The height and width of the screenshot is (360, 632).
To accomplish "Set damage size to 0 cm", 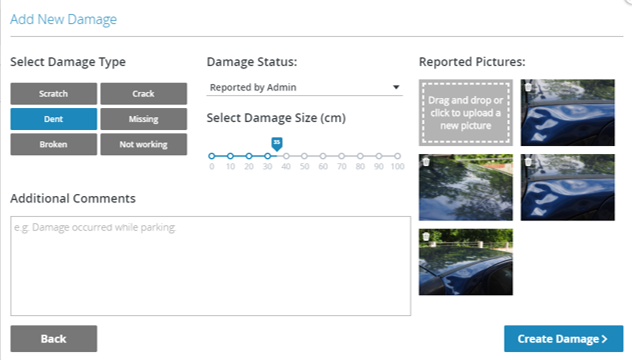I will [212, 156].
